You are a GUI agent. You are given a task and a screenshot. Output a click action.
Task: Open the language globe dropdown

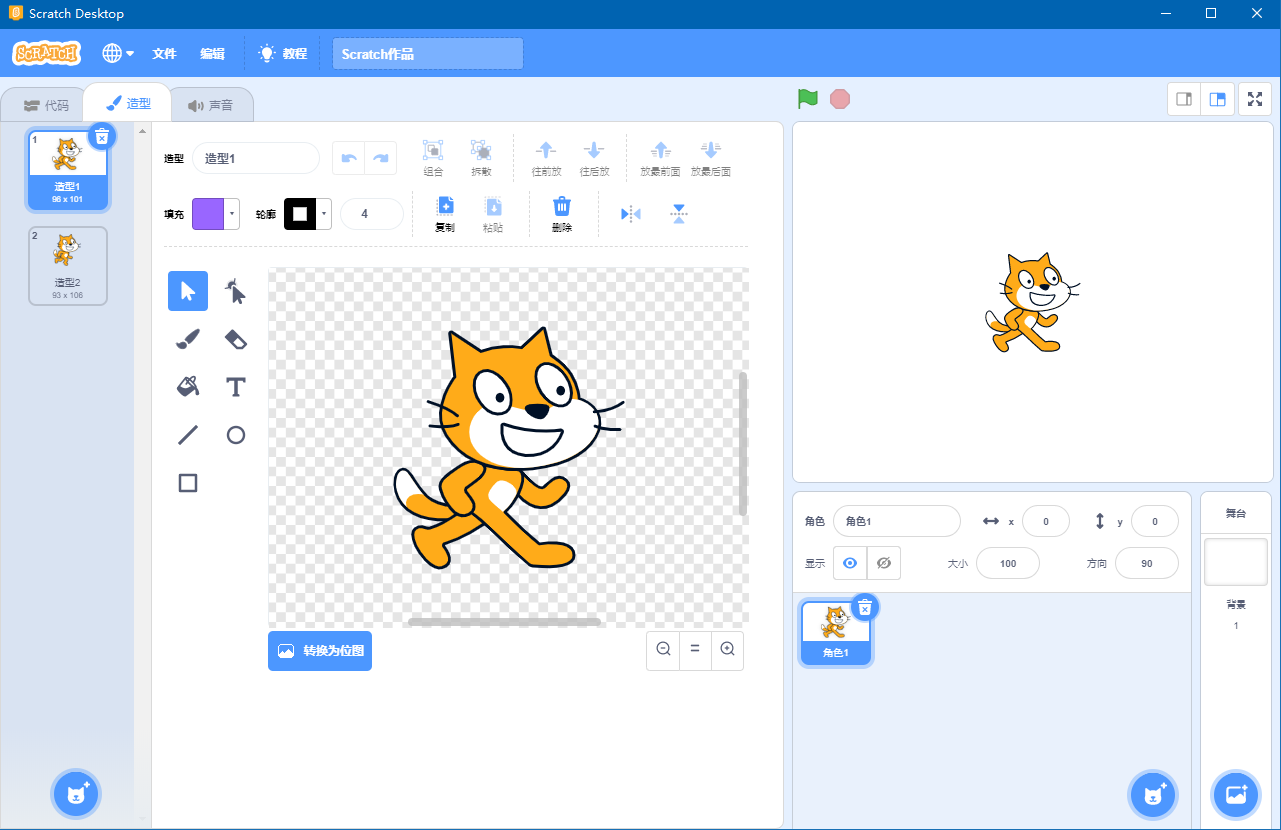point(117,53)
